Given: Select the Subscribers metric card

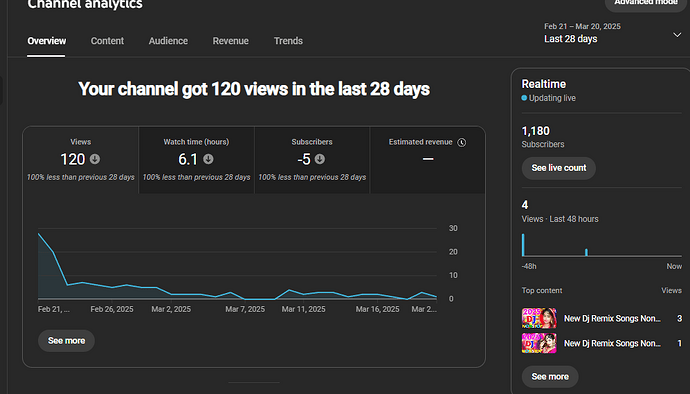Looking at the screenshot, I should pos(312,160).
